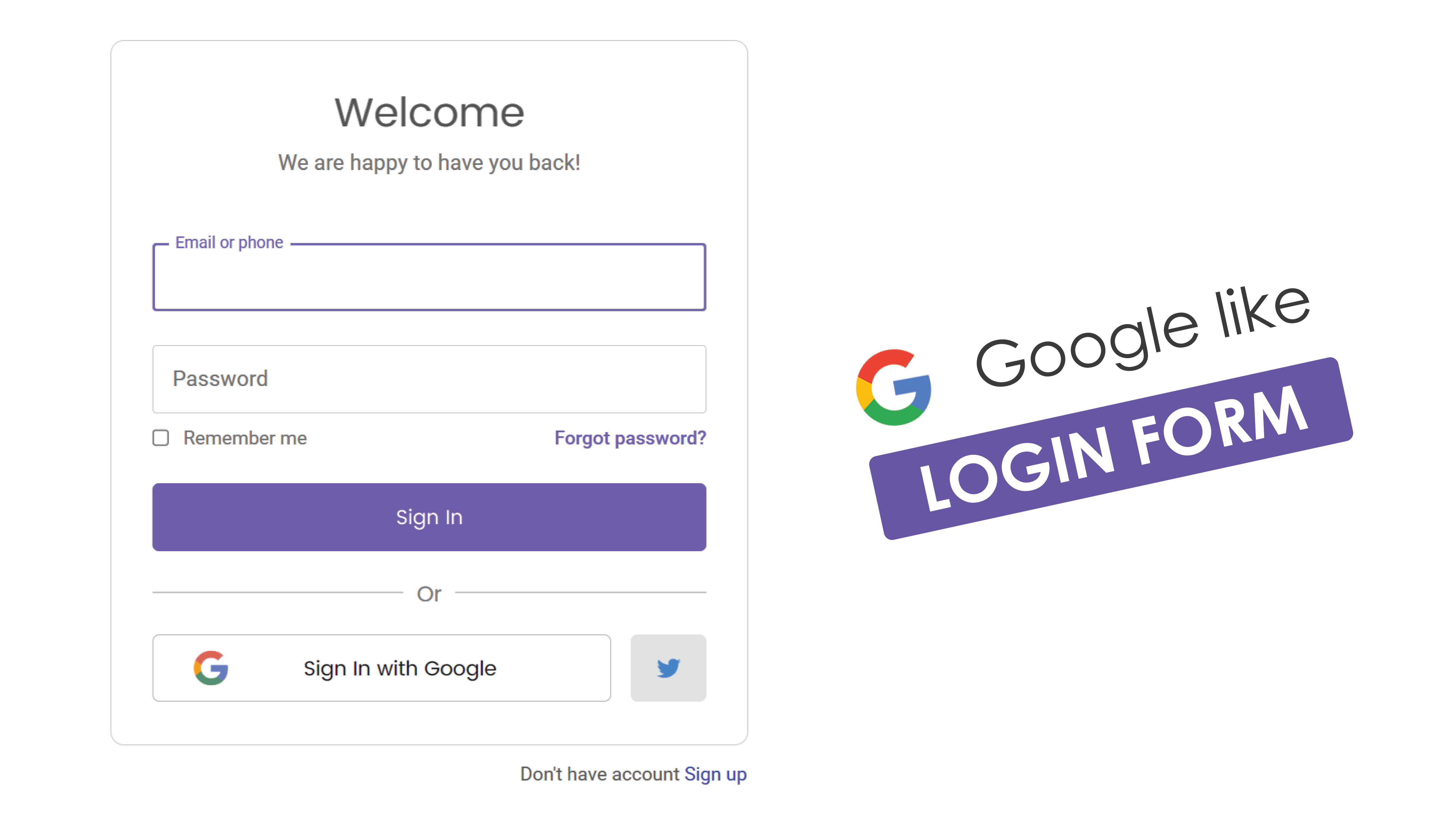Click the Twitter bird icon button

click(x=668, y=667)
